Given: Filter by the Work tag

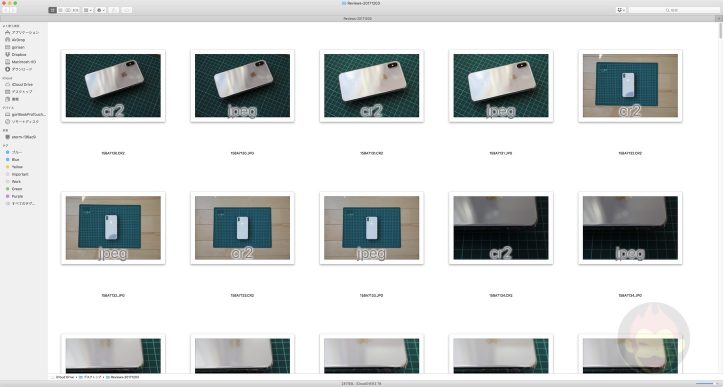Looking at the screenshot, I should 13,182.
